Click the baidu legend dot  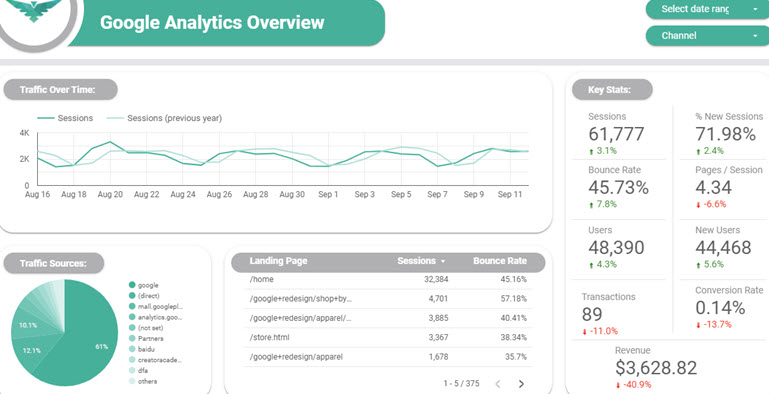click(132, 349)
